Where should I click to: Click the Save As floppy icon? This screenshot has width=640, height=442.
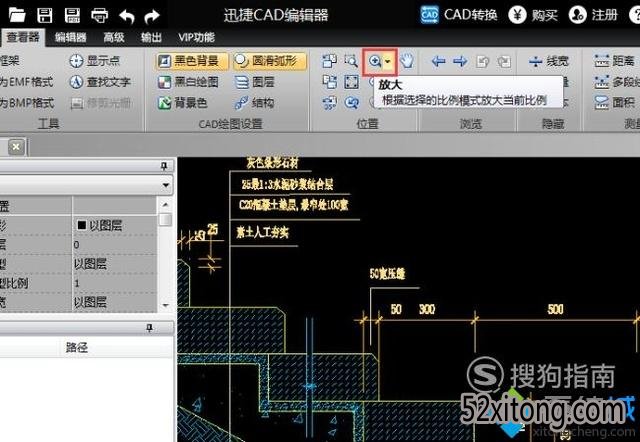pos(72,16)
